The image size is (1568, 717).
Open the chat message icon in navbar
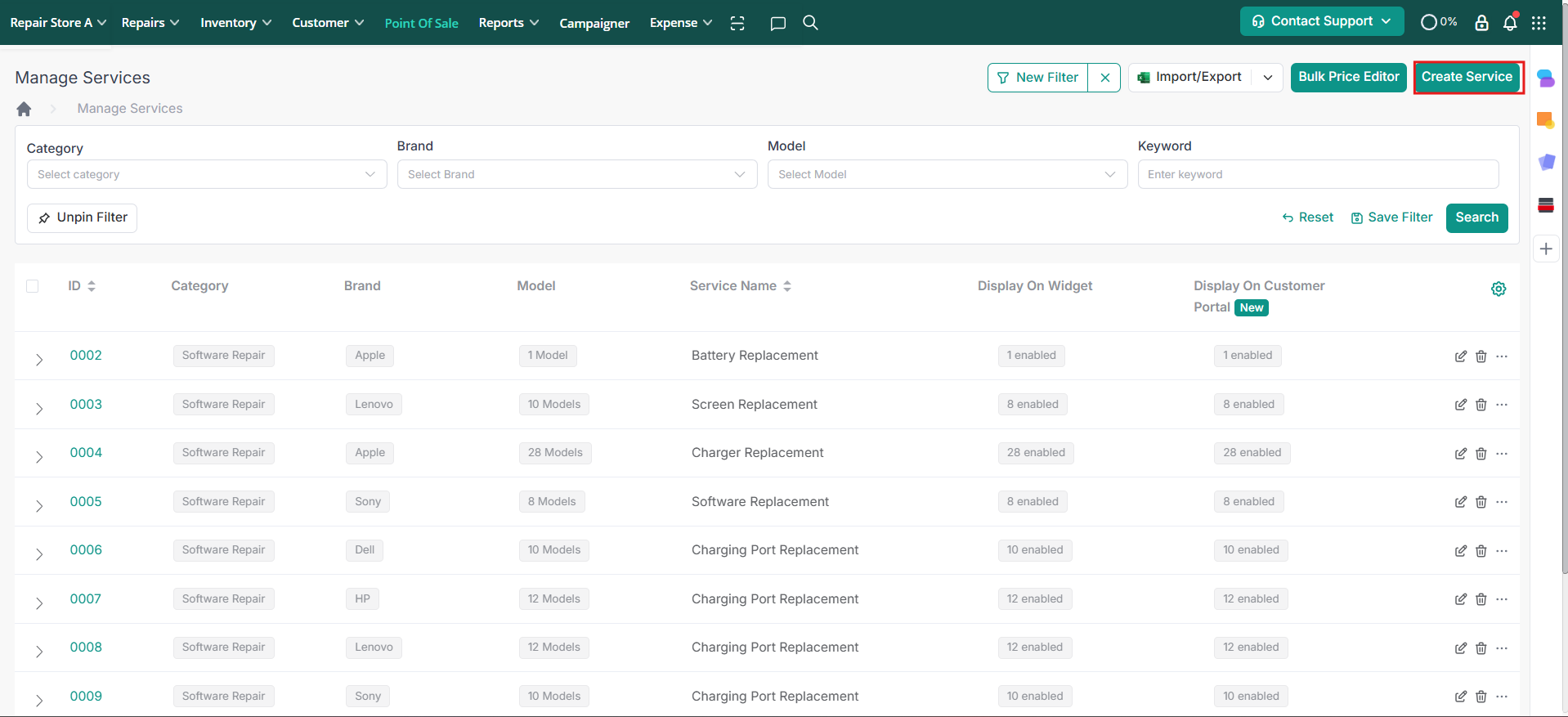click(777, 23)
